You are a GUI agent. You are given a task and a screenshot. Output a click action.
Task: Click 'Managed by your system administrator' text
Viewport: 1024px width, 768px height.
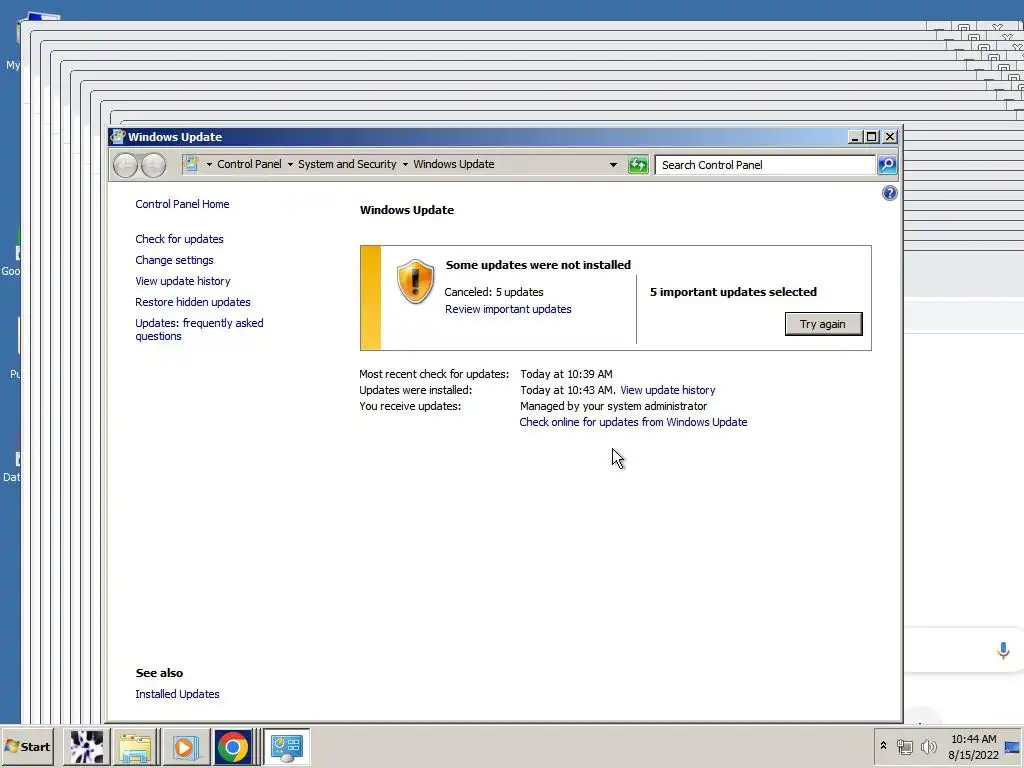613,406
